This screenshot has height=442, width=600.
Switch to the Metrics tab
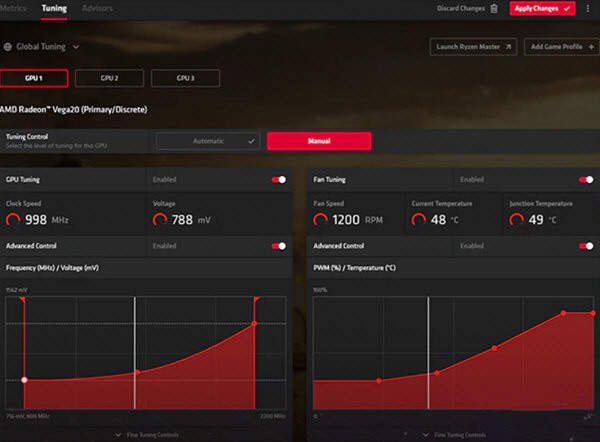coord(12,8)
